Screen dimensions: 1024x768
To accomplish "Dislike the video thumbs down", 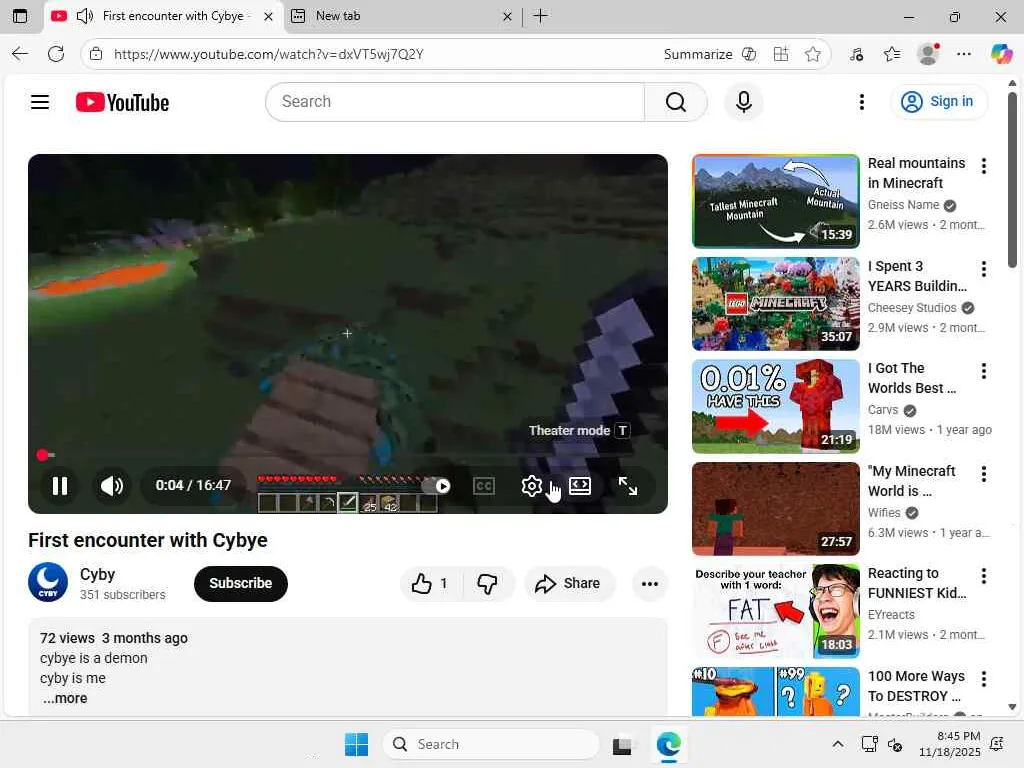I will click(x=488, y=583).
